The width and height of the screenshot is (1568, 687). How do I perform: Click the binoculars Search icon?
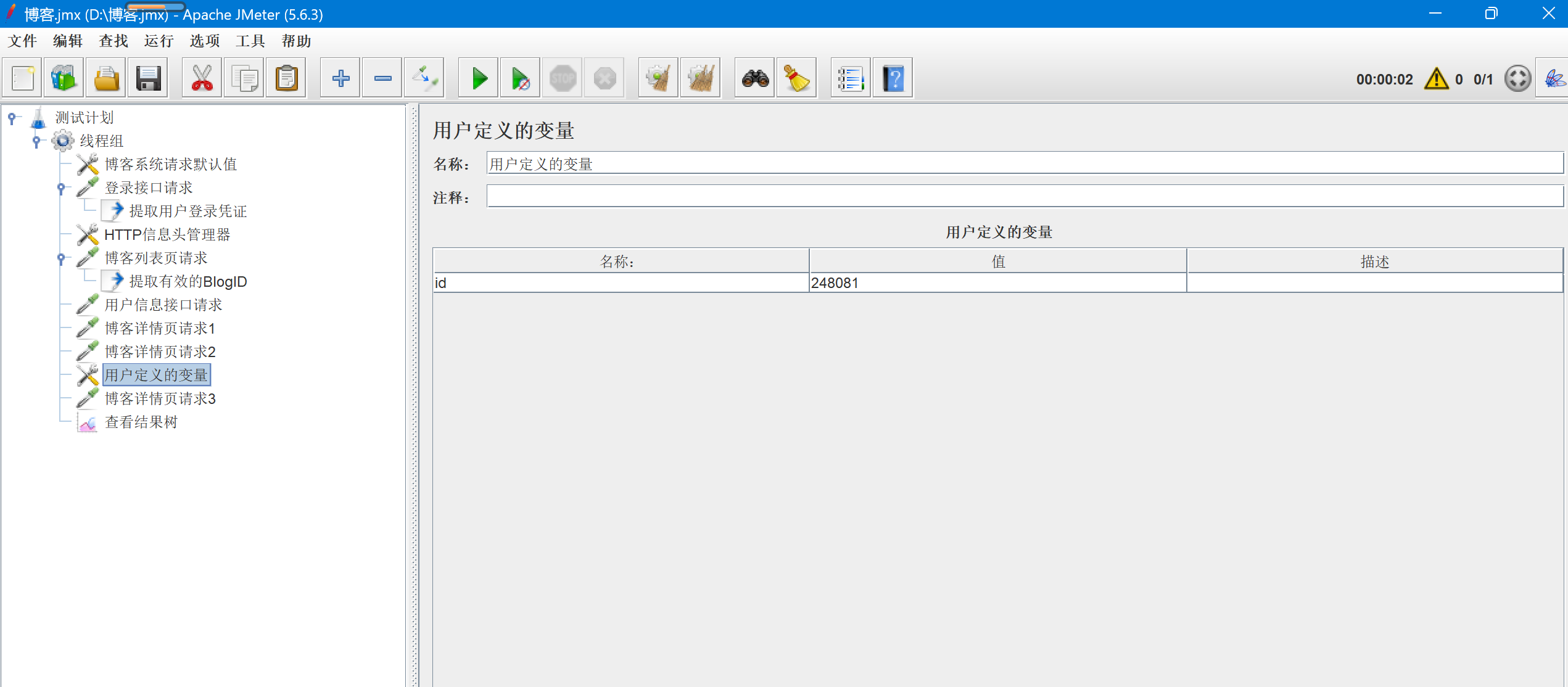point(755,79)
